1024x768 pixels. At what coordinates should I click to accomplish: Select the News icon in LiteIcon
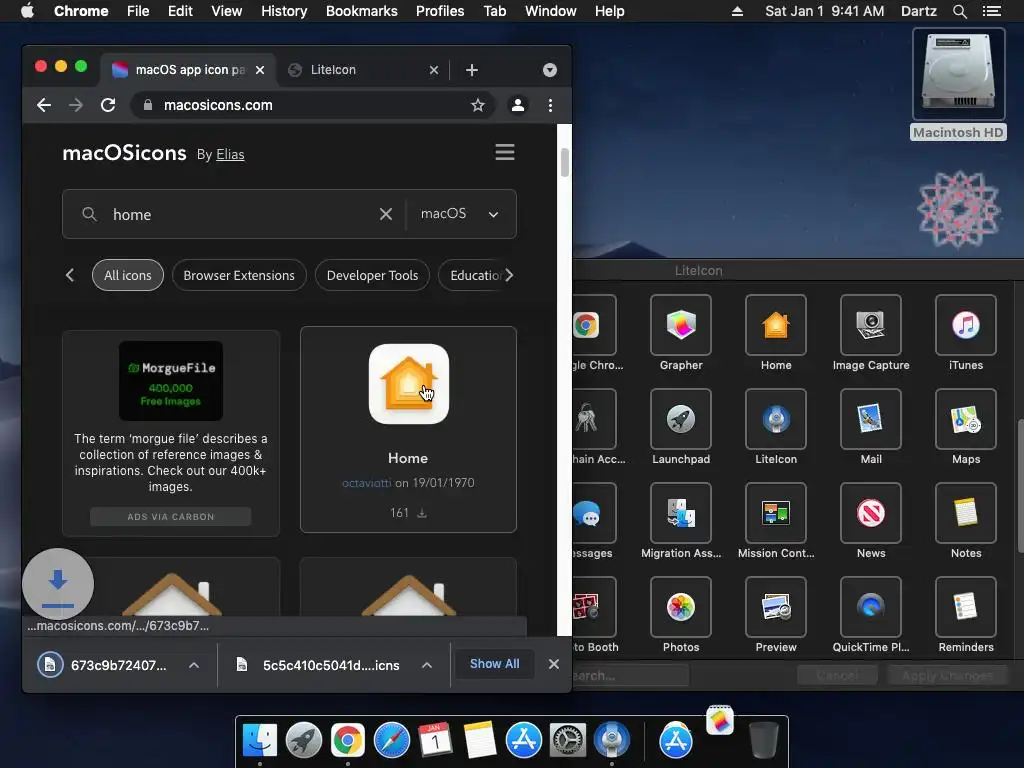871,513
